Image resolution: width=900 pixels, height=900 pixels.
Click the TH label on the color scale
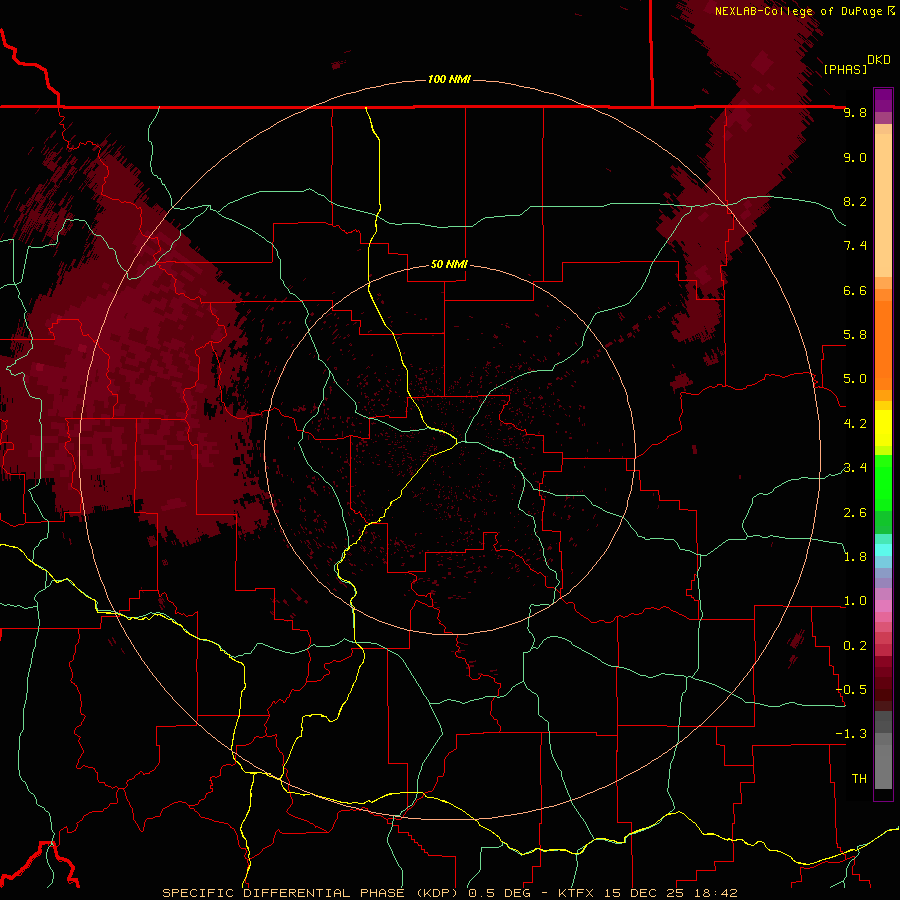[x=859, y=778]
